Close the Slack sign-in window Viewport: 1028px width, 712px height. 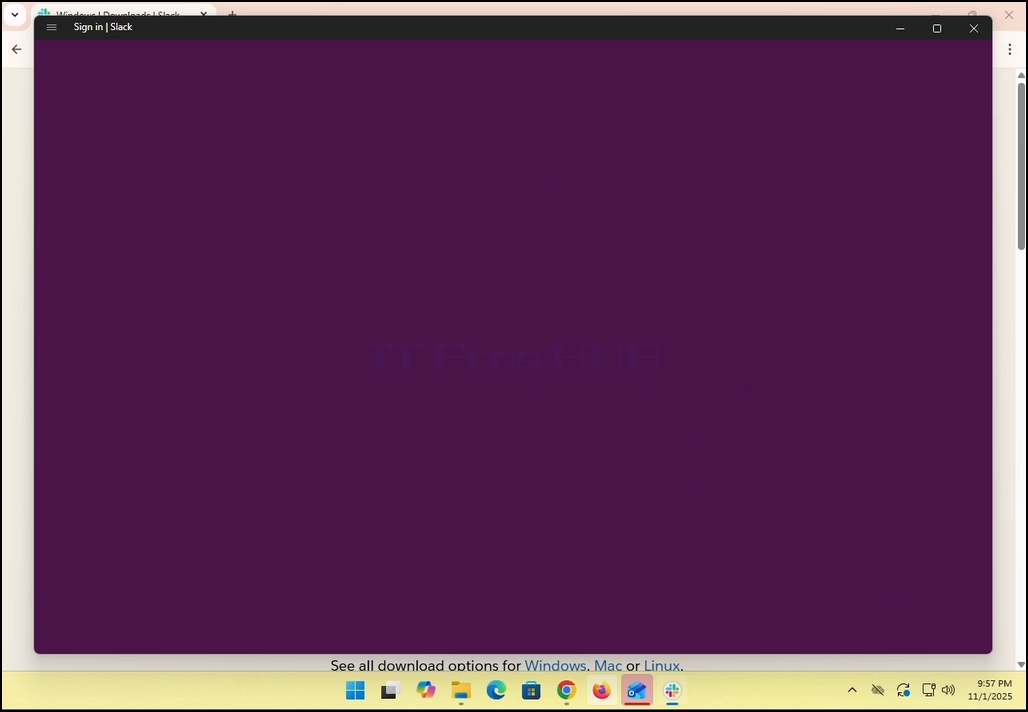[974, 28]
